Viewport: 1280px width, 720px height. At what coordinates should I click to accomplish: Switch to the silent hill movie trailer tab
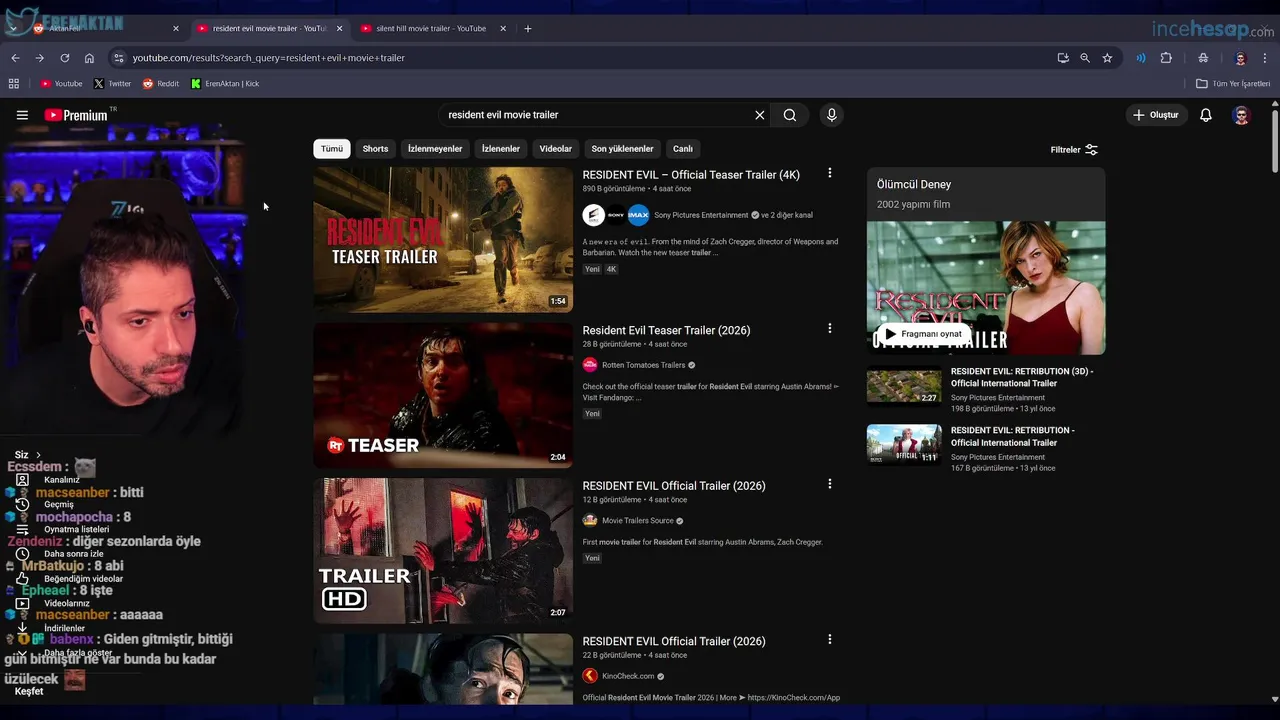tap(431, 29)
